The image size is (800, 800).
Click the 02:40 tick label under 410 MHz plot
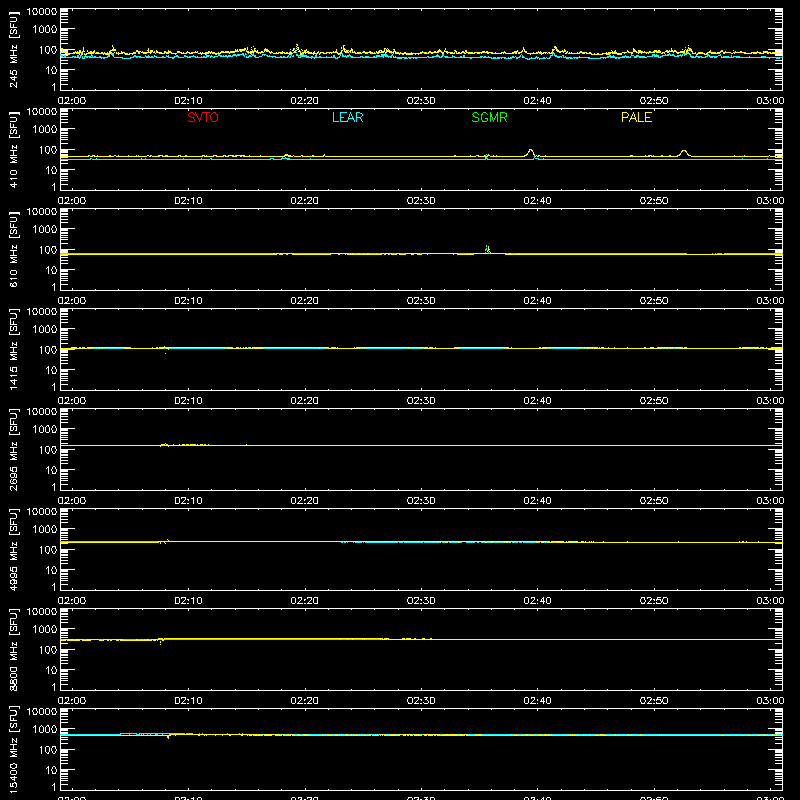537,201
